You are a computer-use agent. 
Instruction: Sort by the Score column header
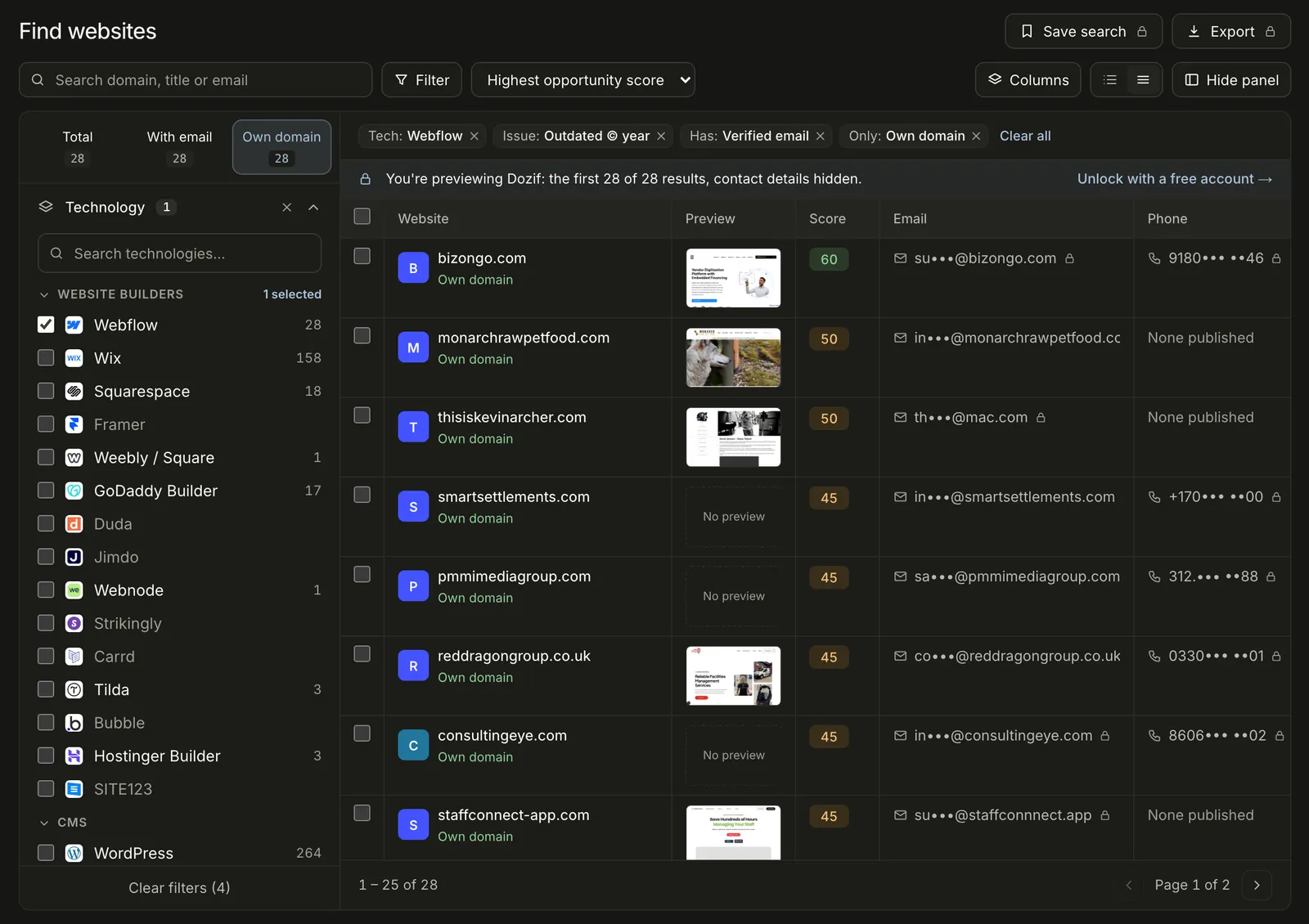coord(827,219)
